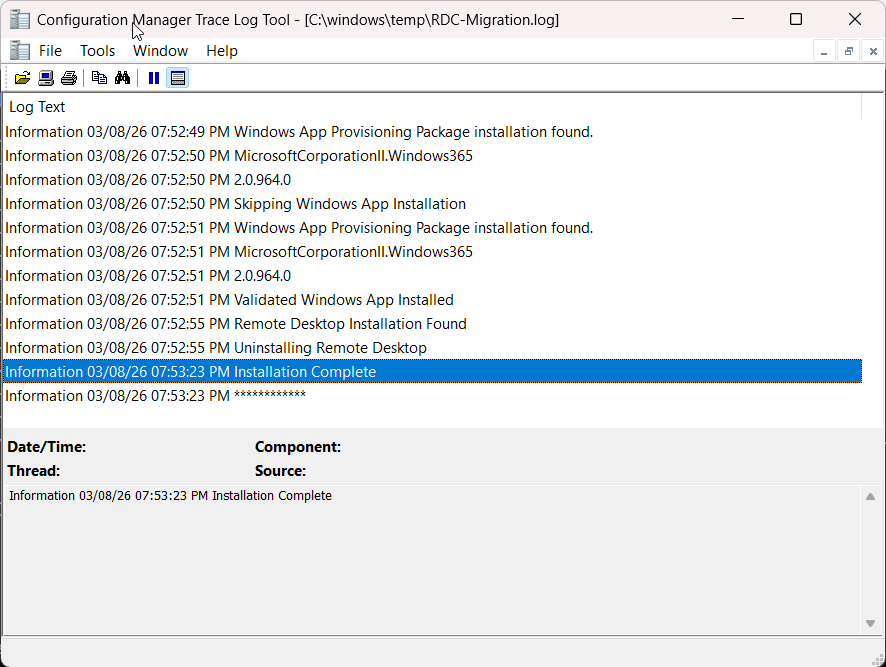Screen dimensions: 886x667
Task: Open Find with the binoculars icon
Action: pos(123,78)
